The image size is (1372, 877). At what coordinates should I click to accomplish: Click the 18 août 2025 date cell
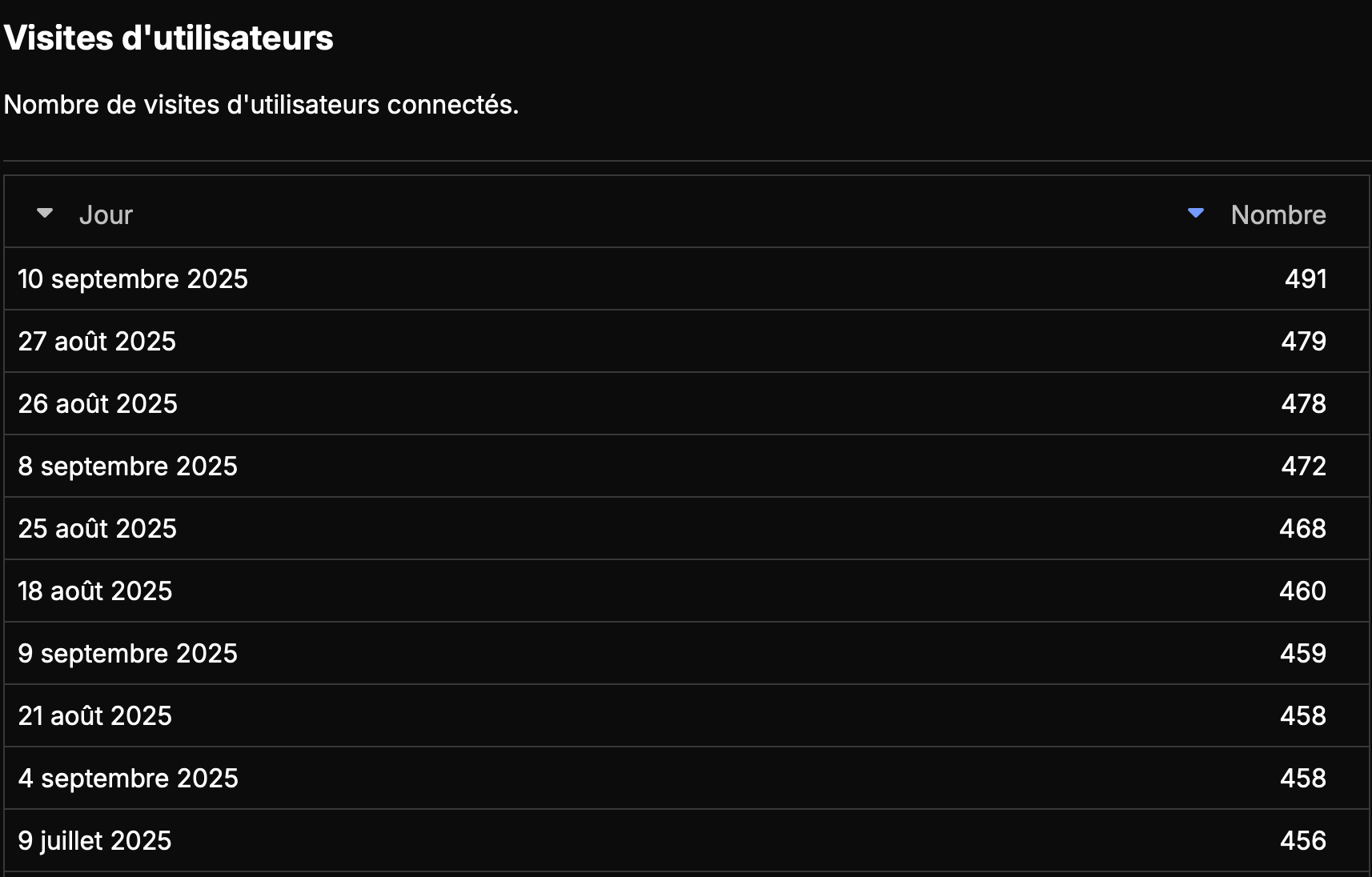pyautogui.click(x=95, y=591)
